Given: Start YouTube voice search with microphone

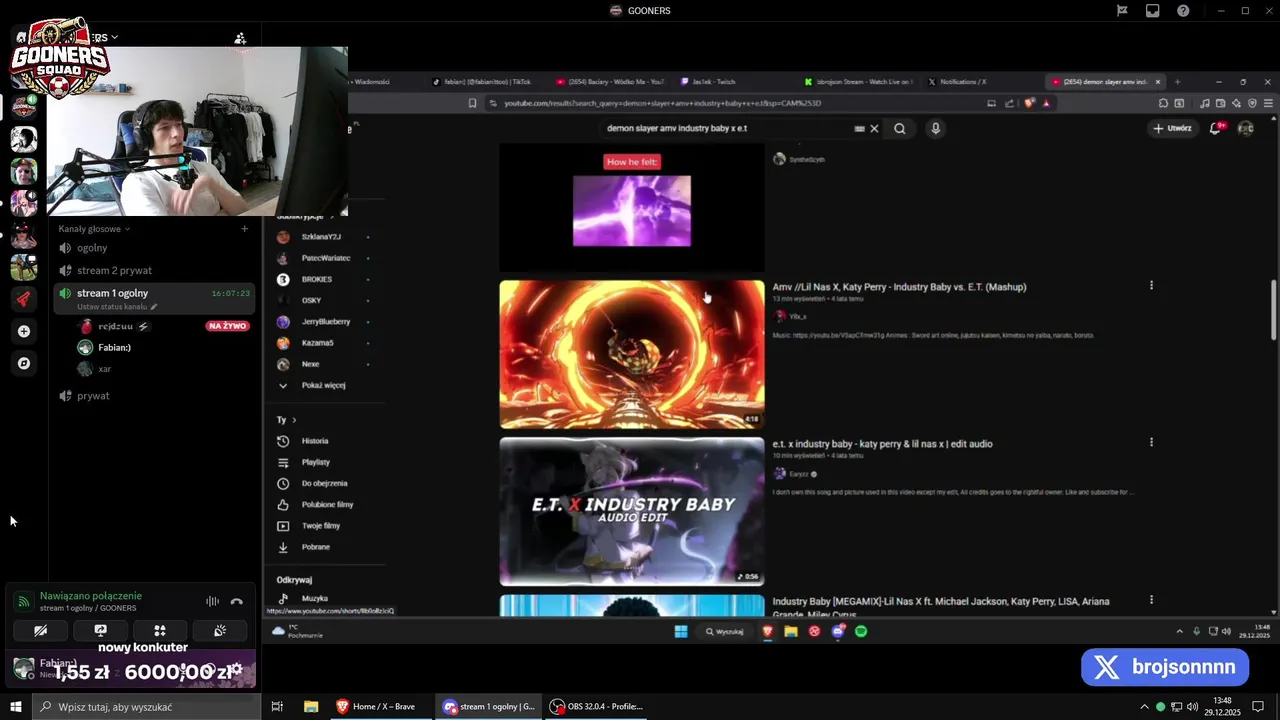Looking at the screenshot, I should pyautogui.click(x=935, y=128).
